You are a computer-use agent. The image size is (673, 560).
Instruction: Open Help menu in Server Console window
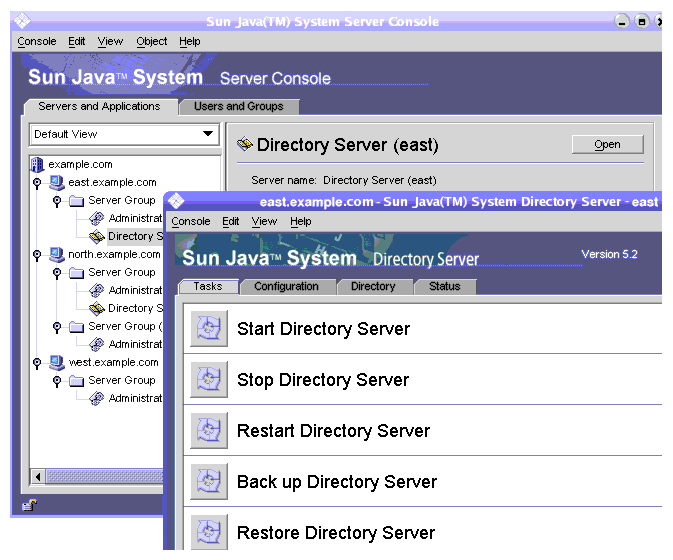[x=190, y=42]
